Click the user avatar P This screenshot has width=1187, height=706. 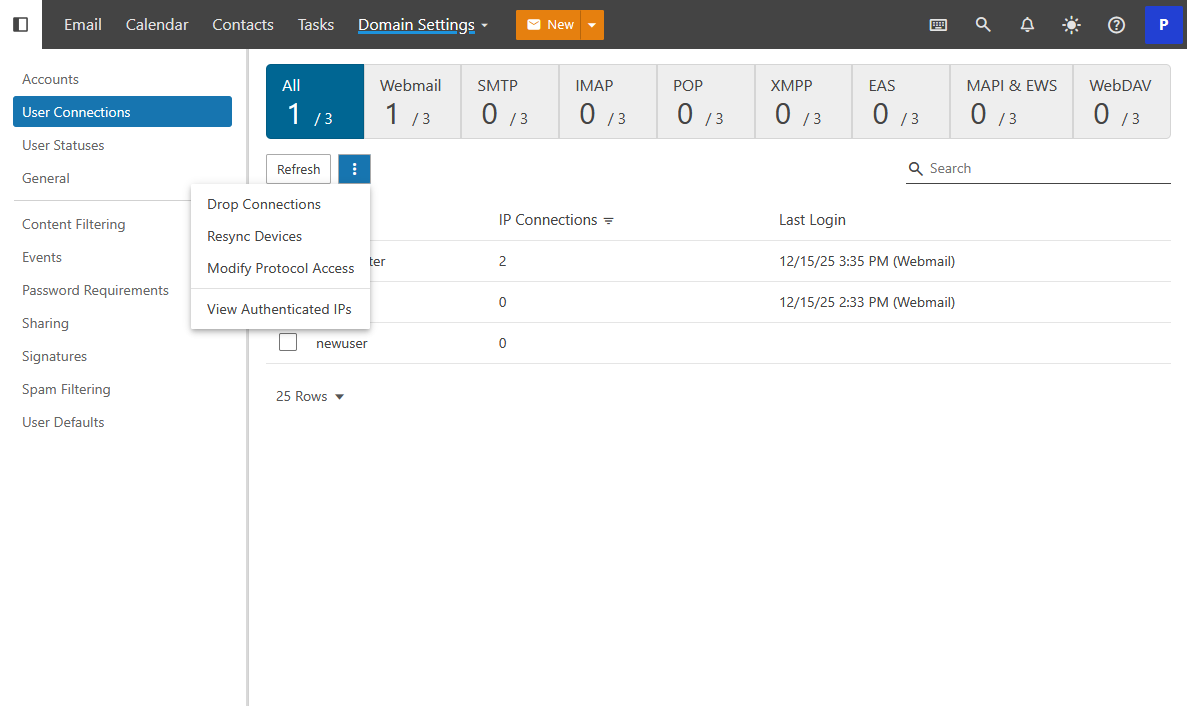tap(1163, 25)
